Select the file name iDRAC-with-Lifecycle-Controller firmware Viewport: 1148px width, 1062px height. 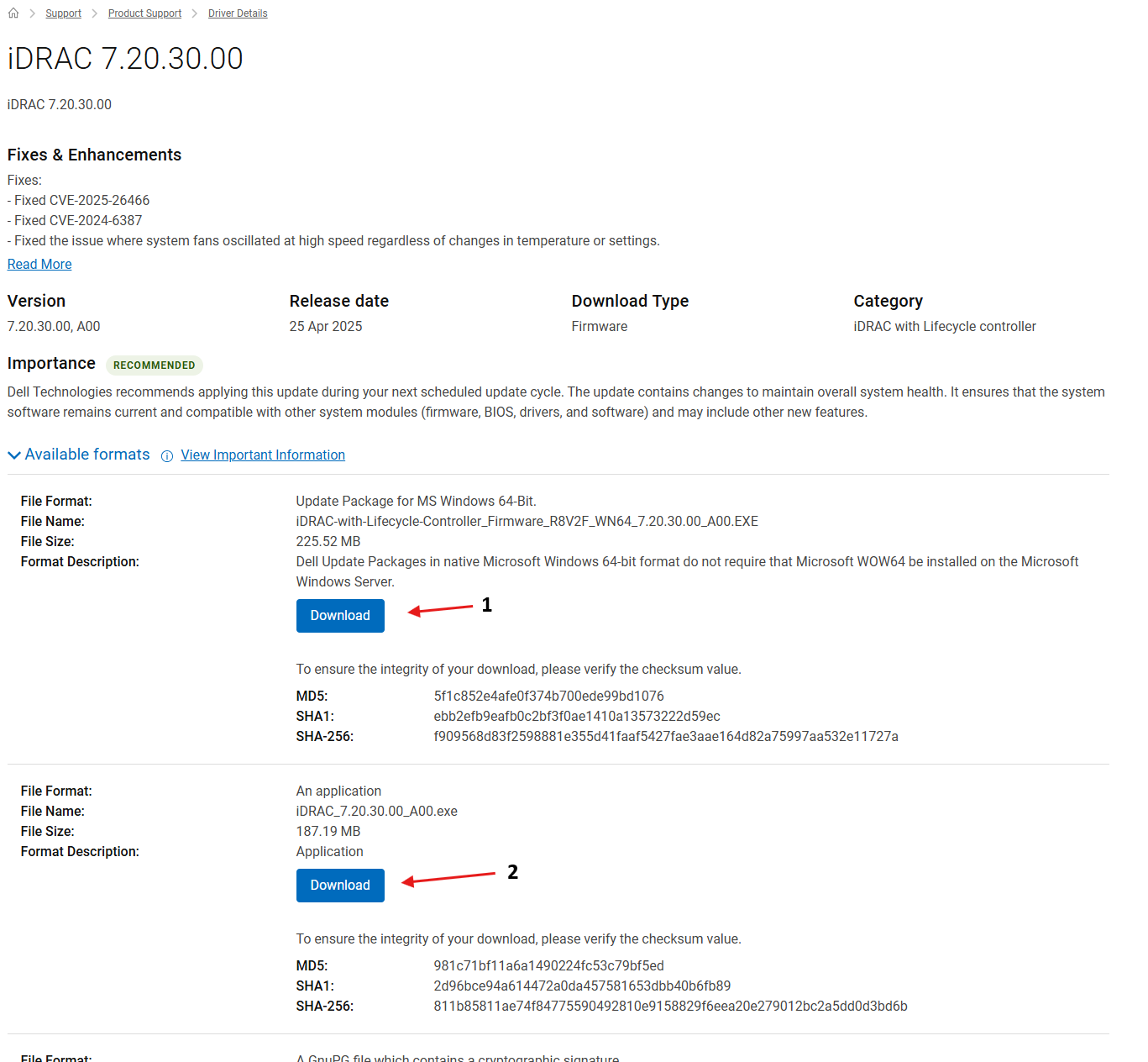click(x=527, y=521)
